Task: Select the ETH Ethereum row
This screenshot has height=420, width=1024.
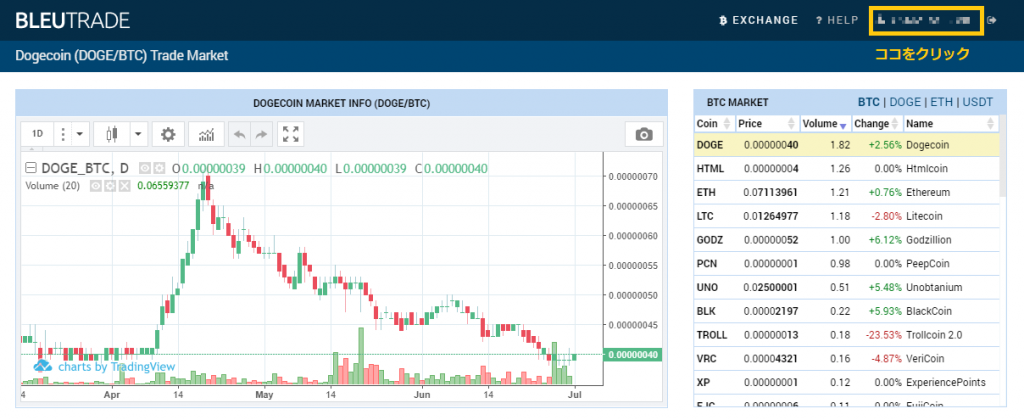Action: tap(846, 193)
